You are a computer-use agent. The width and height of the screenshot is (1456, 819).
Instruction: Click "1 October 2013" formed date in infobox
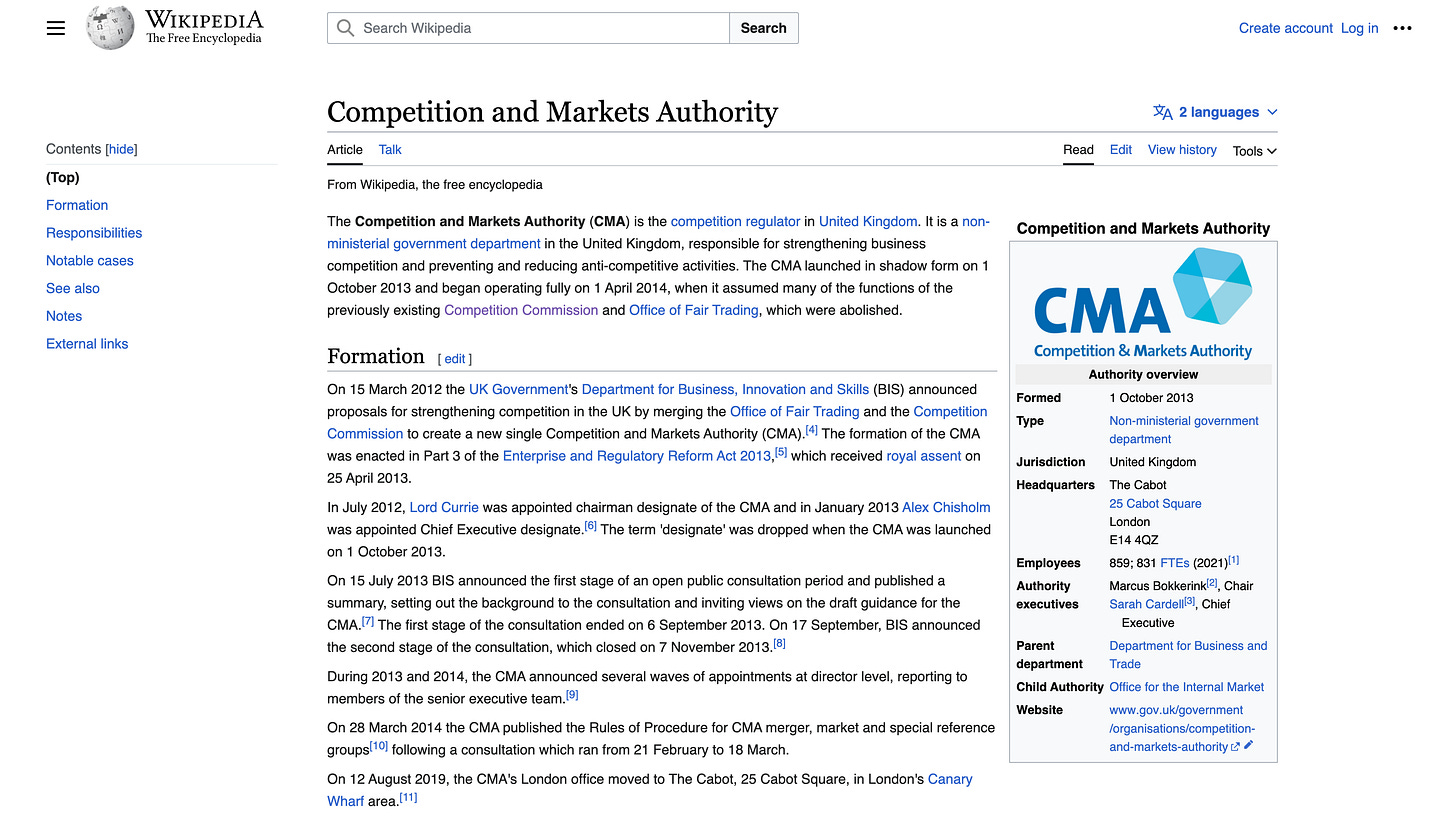click(1151, 398)
